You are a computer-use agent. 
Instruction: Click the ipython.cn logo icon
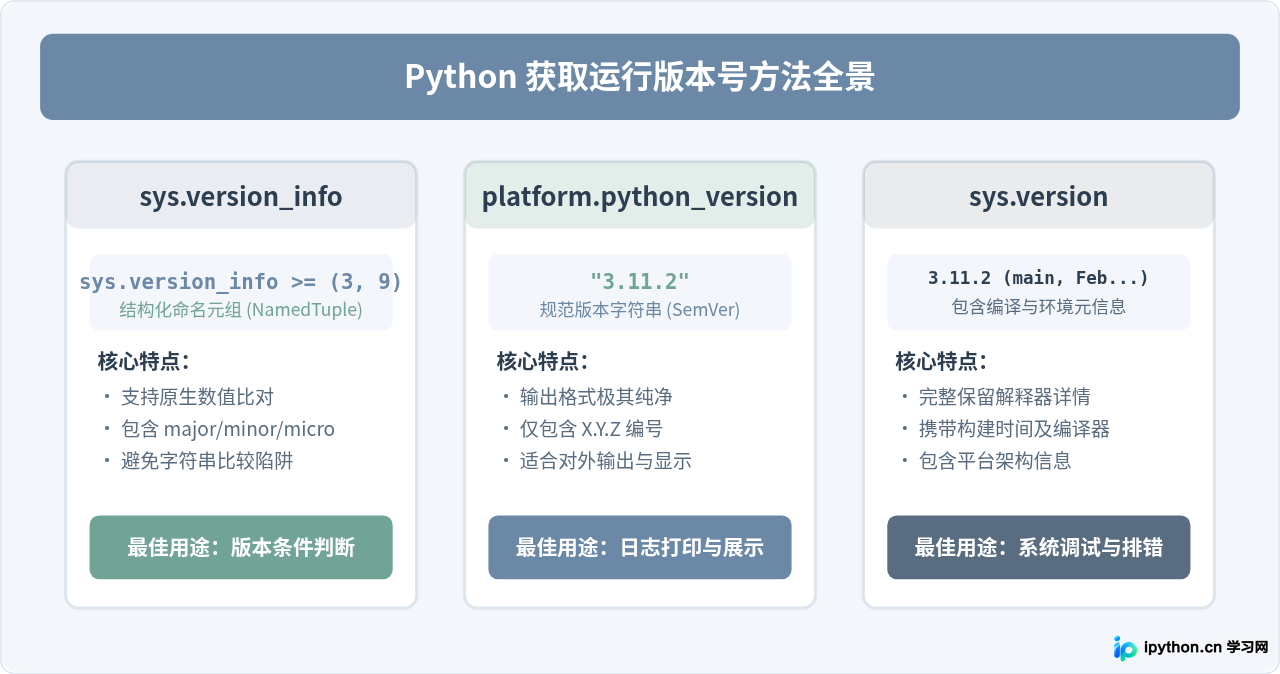point(1125,648)
